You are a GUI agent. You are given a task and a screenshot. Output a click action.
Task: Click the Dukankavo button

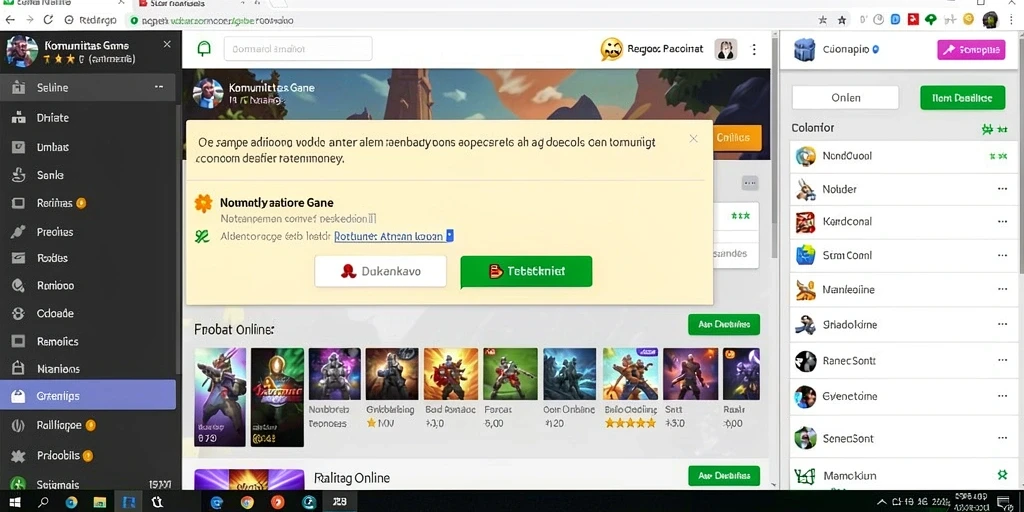point(381,271)
